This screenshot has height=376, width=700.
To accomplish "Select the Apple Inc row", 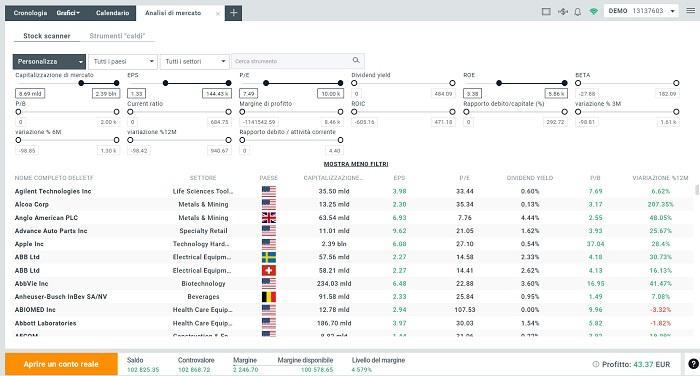I will [351, 244].
